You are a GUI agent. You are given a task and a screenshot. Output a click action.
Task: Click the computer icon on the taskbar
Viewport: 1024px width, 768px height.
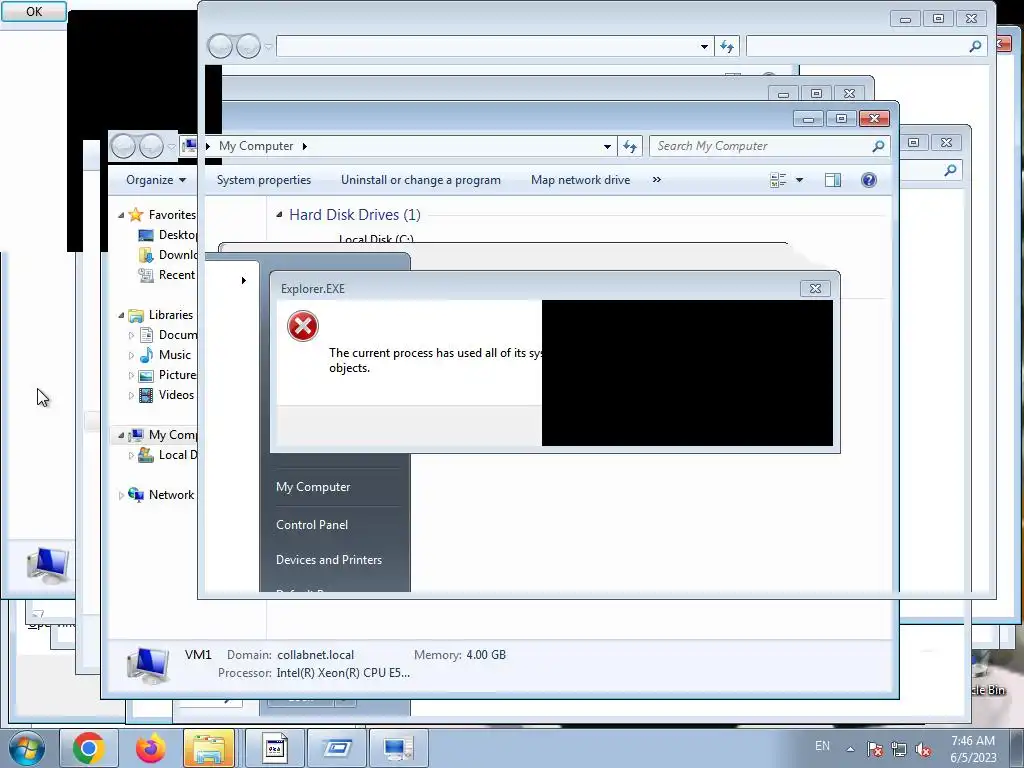pos(398,748)
